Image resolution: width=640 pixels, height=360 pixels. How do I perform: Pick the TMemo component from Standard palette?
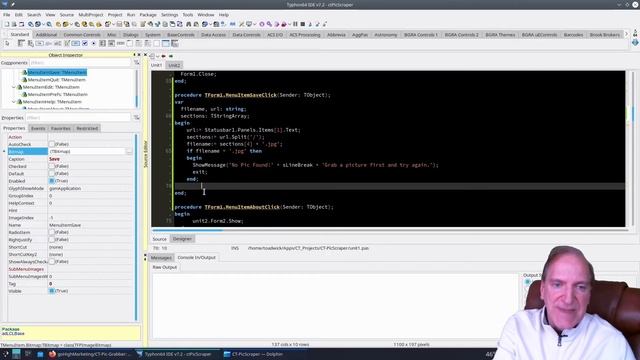[66, 43]
